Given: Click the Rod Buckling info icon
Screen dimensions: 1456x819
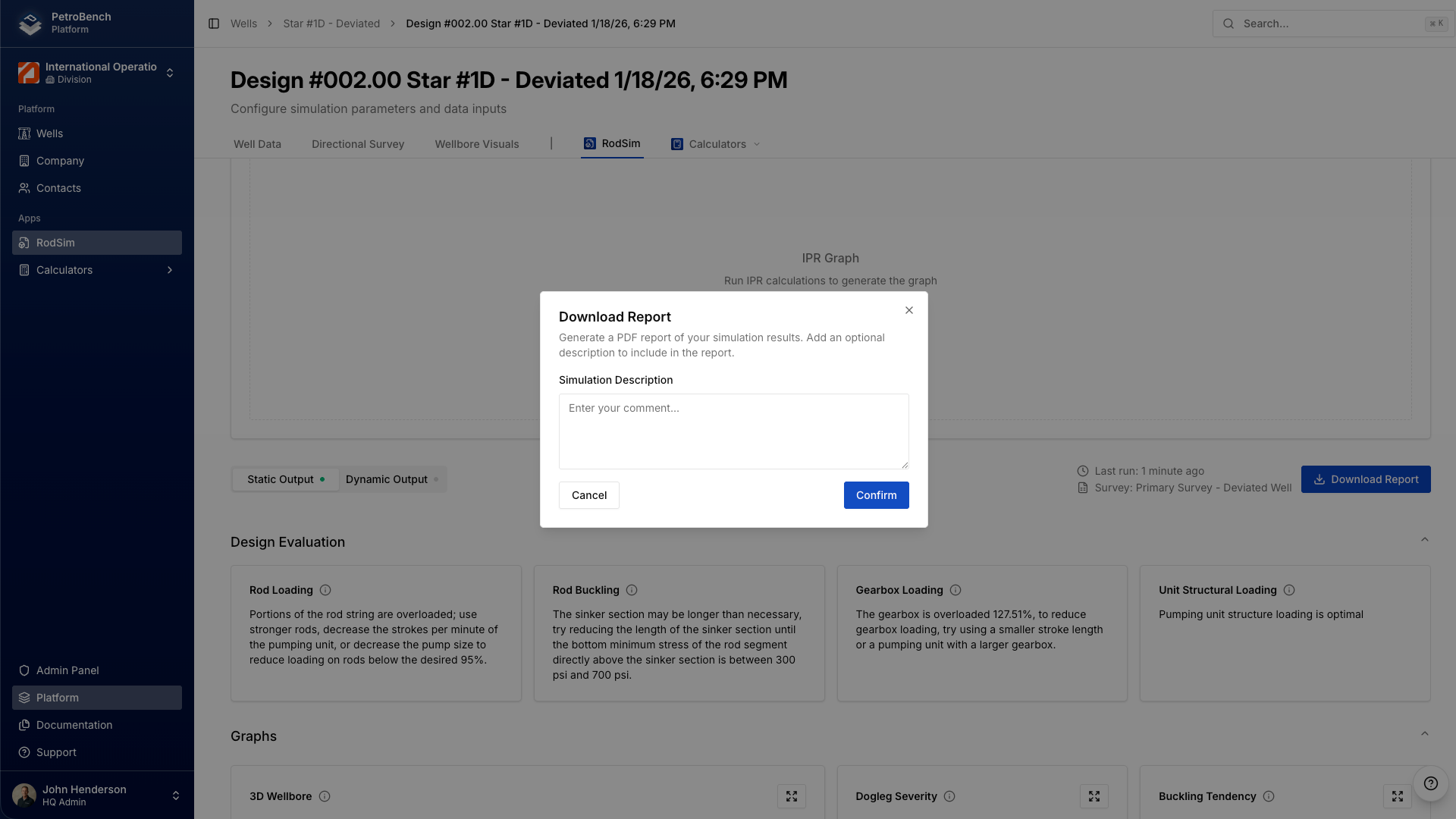Looking at the screenshot, I should (x=632, y=590).
